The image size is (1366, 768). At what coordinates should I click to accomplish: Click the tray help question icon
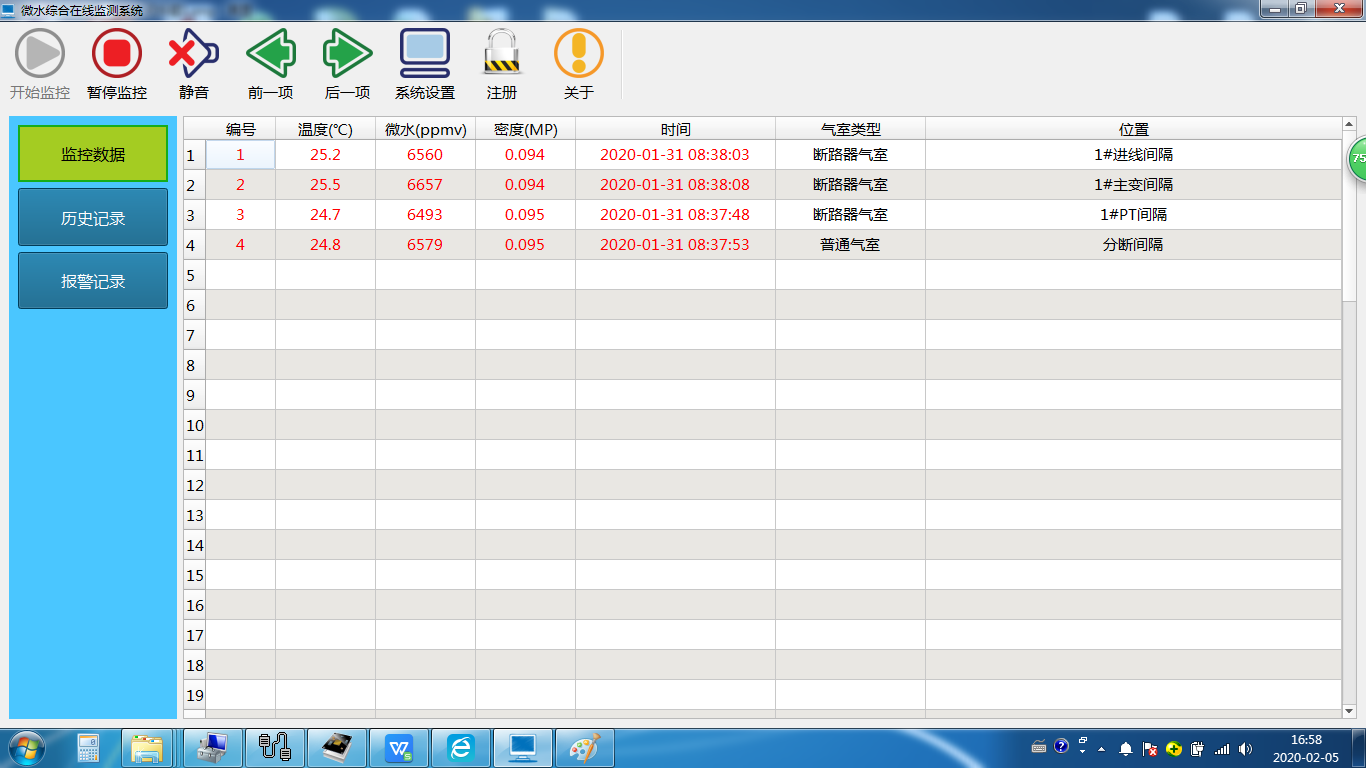pos(1061,747)
